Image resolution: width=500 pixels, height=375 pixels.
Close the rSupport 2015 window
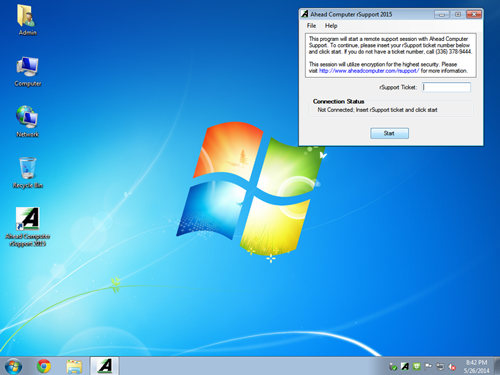[474, 14]
